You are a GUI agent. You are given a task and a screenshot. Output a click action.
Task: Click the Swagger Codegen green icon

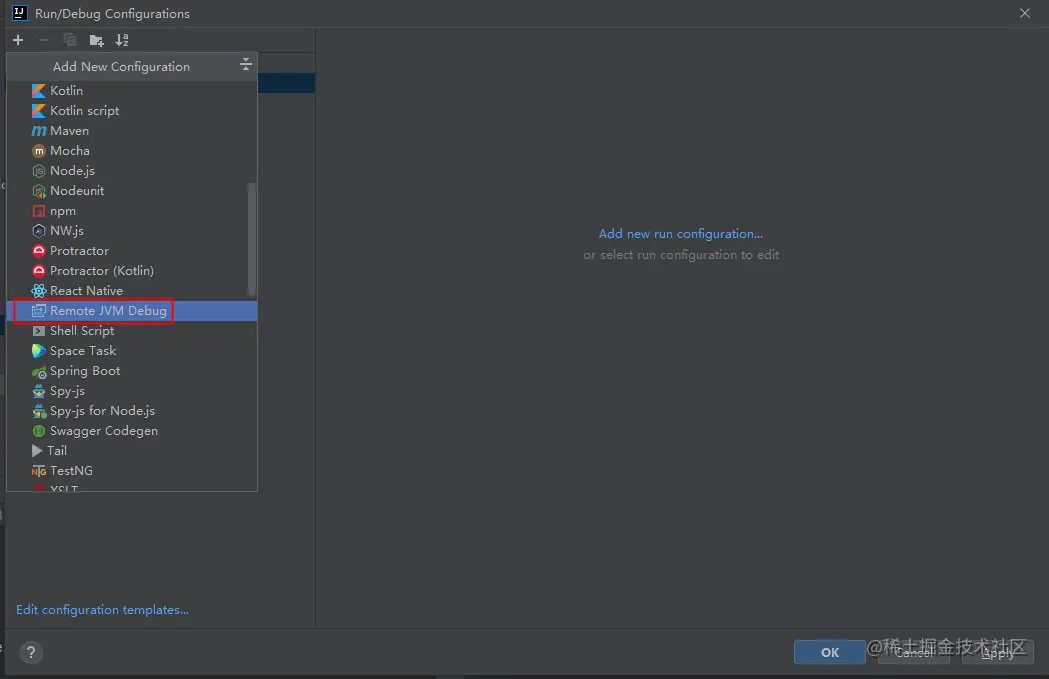click(x=39, y=431)
